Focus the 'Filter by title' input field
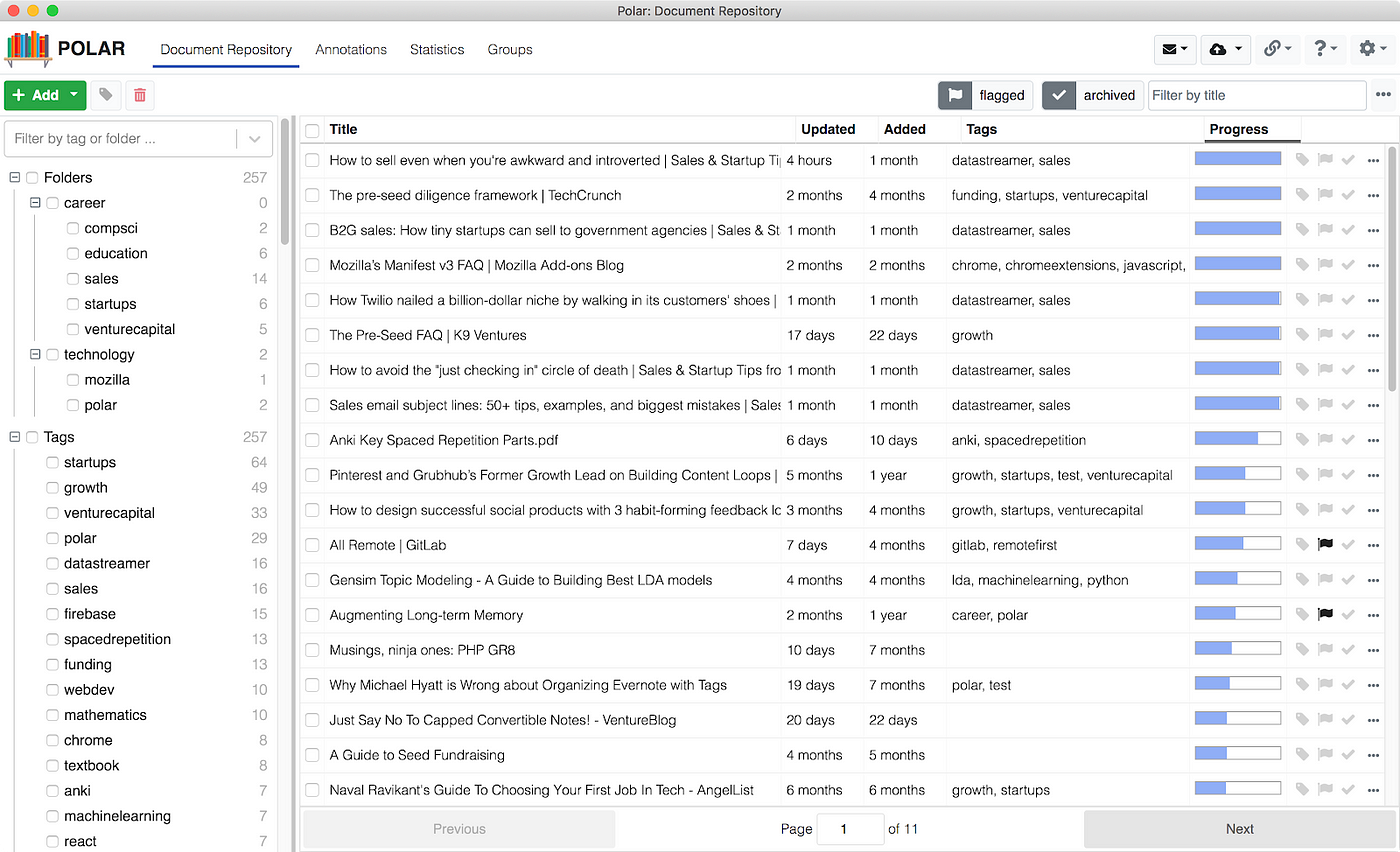This screenshot has height=852, width=1400. click(x=1257, y=95)
